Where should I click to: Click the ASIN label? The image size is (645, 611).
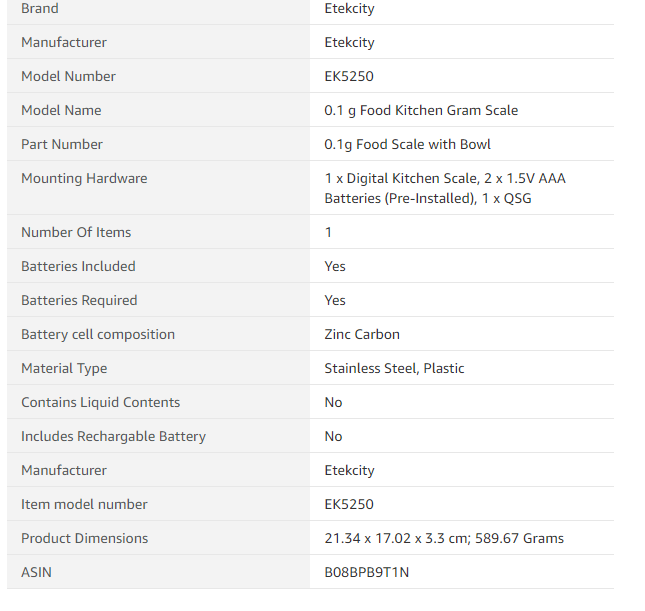[36, 572]
